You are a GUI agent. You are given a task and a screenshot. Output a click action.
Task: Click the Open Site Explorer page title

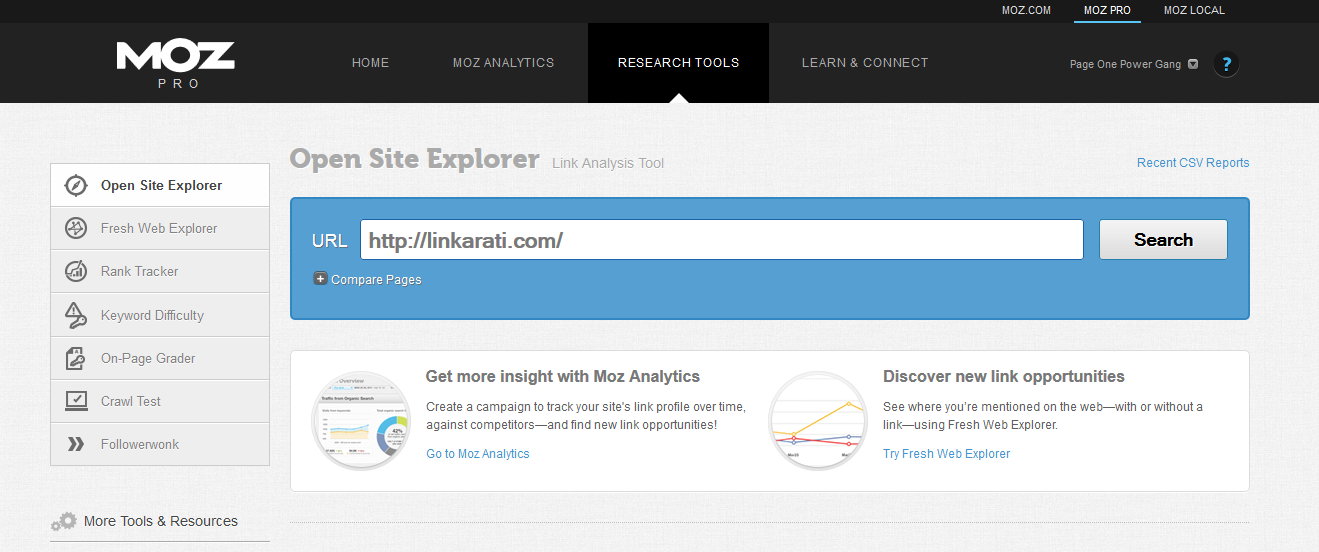pos(414,159)
